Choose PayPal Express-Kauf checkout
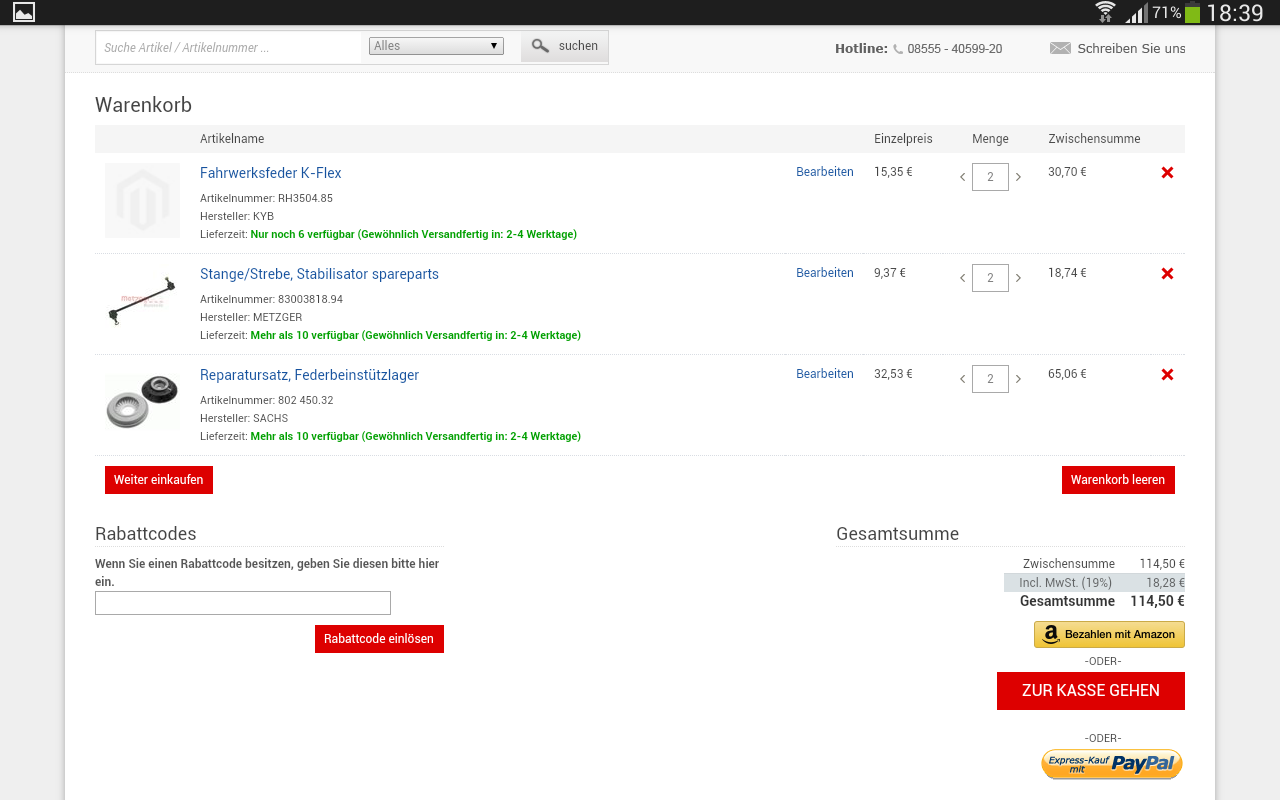Image resolution: width=1280 pixels, height=800 pixels. [1111, 764]
